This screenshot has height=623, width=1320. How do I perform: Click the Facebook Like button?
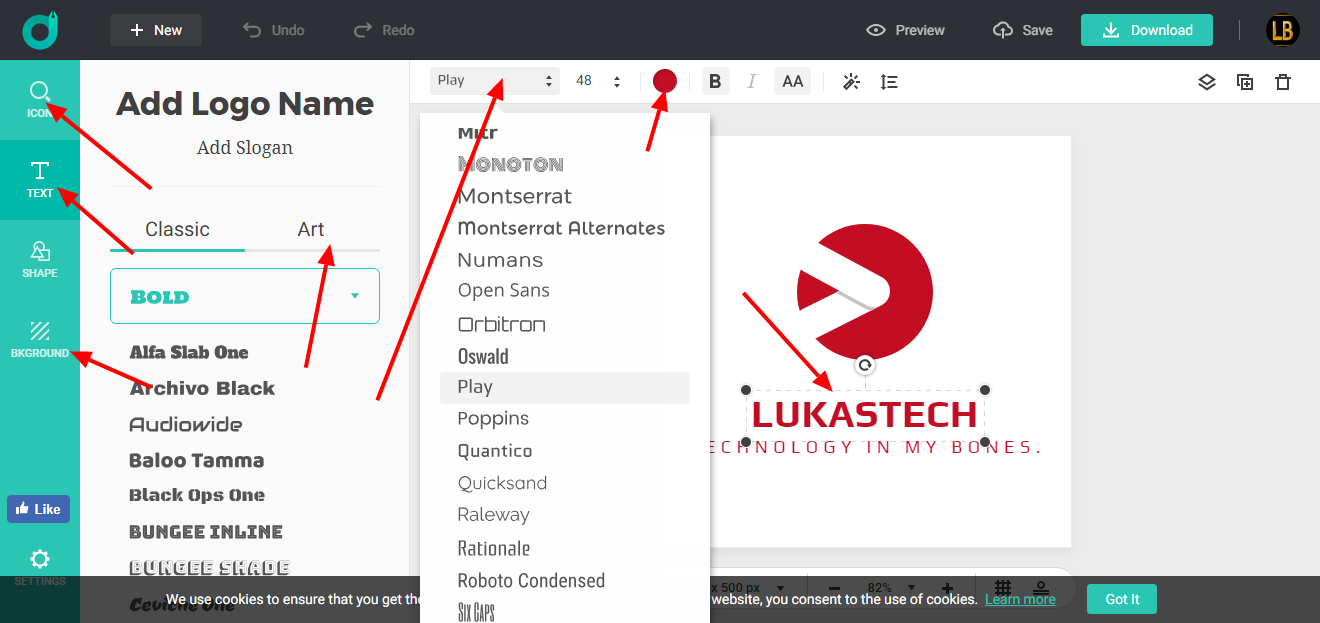(x=39, y=509)
